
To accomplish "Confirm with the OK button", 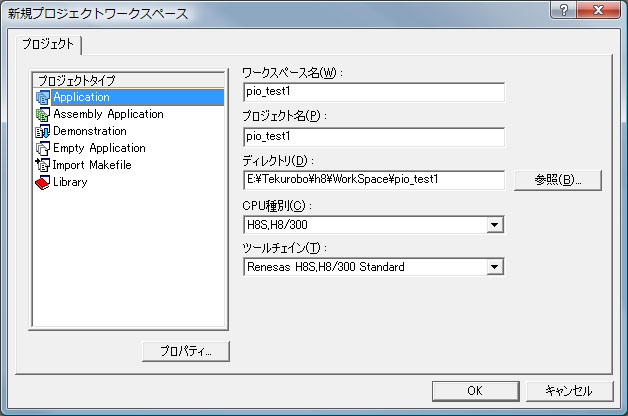I will pos(475,391).
